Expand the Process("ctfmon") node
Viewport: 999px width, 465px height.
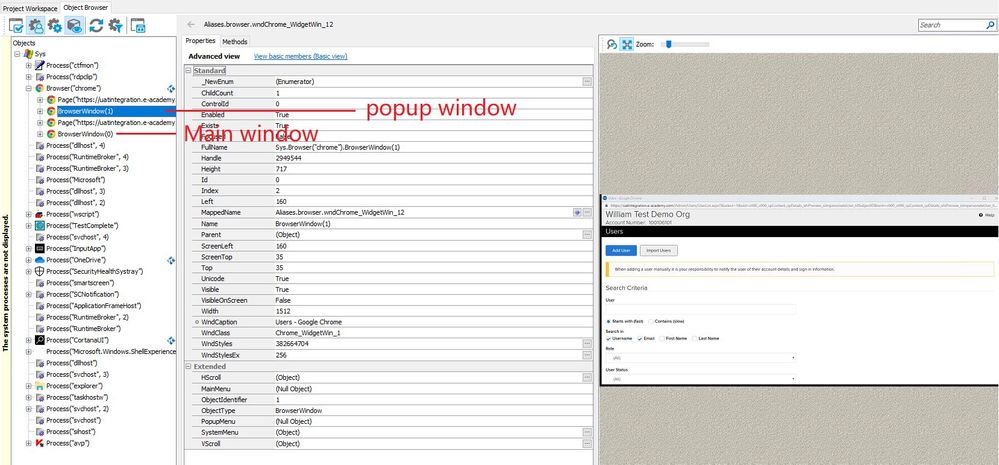[x=29, y=66]
